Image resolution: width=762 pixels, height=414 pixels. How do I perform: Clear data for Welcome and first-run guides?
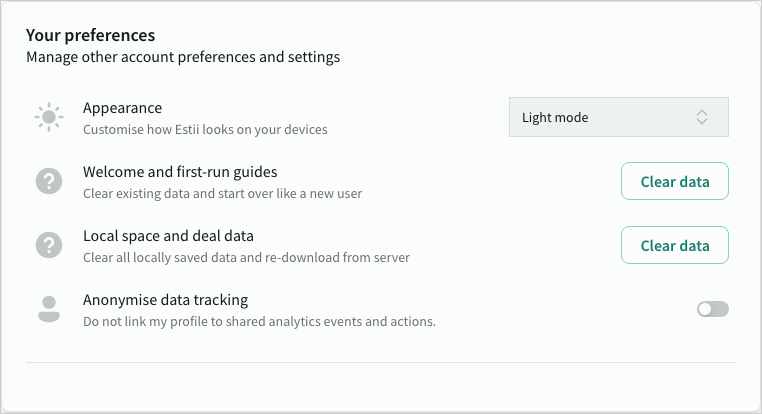[674, 181]
